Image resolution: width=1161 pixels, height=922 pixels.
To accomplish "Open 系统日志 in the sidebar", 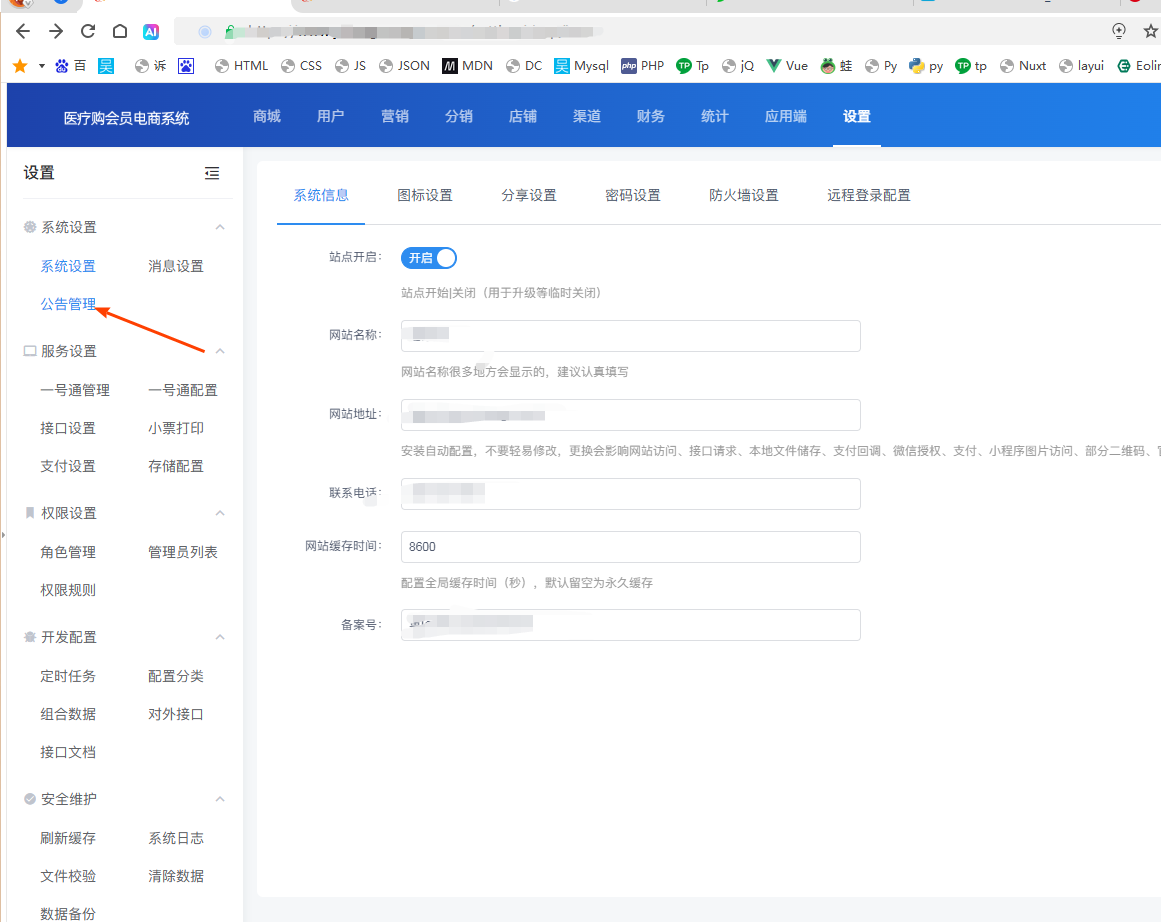I will [175, 838].
